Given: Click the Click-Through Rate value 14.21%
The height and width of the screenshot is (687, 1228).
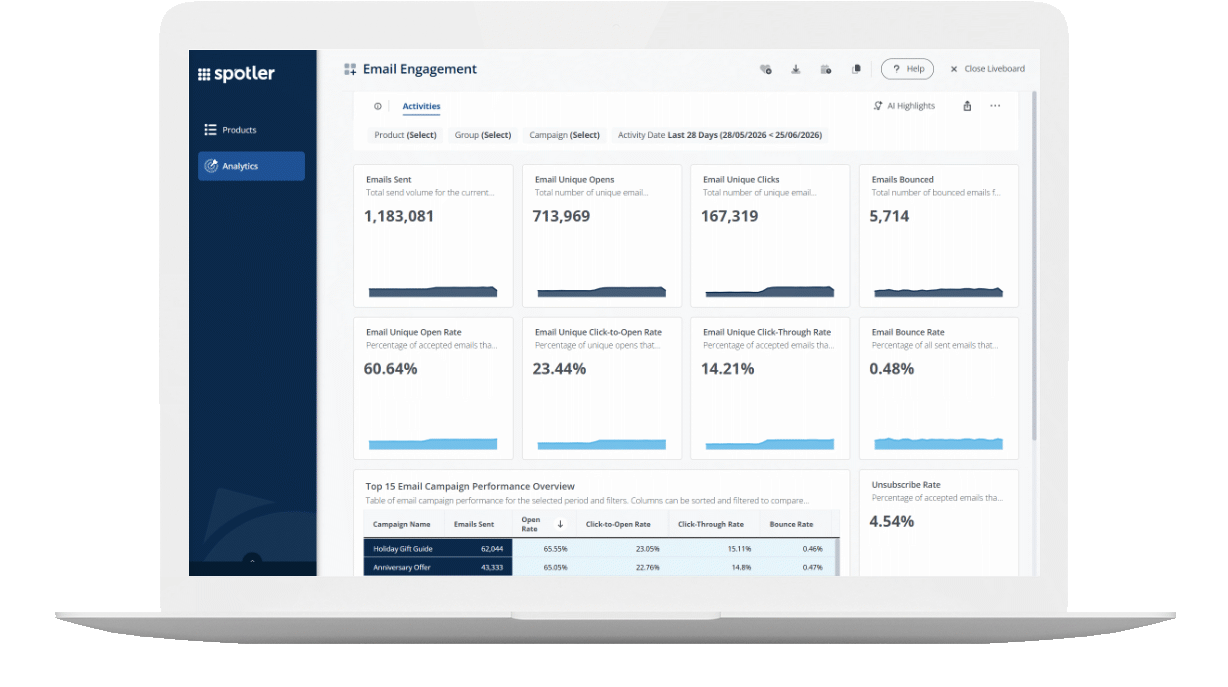Looking at the screenshot, I should coord(728,369).
